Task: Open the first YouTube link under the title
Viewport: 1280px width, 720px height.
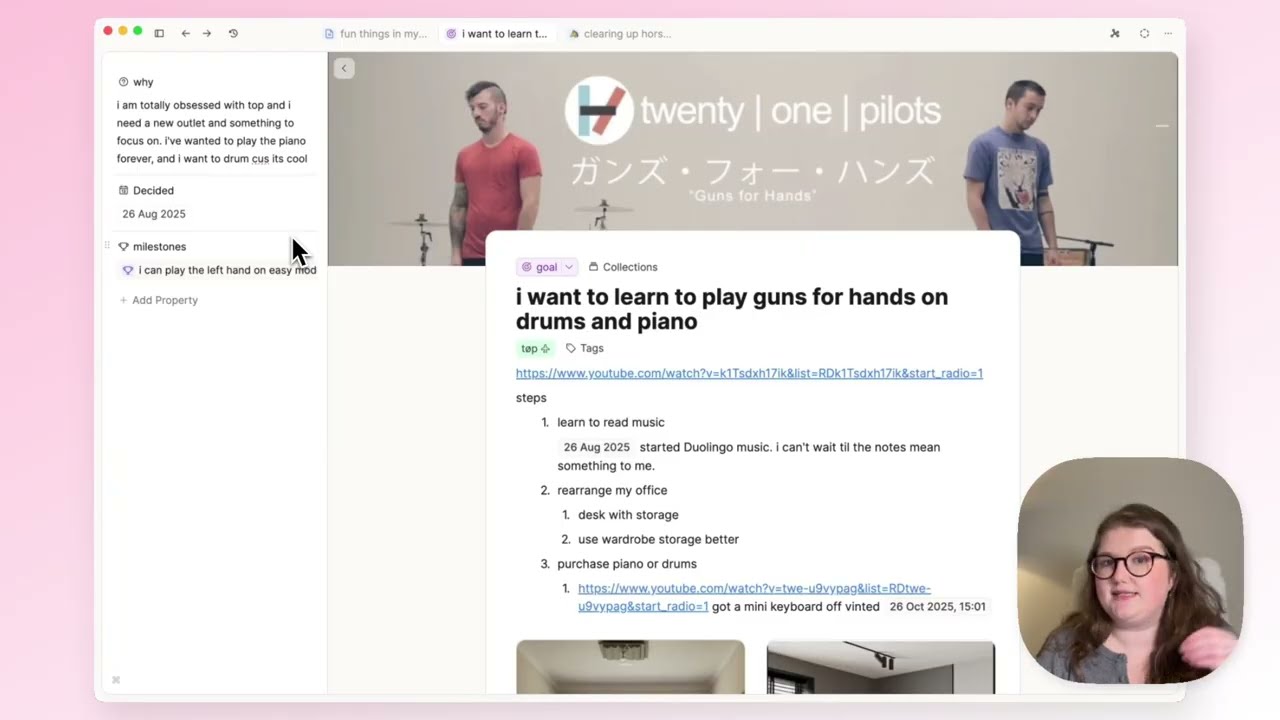Action: pos(749,373)
